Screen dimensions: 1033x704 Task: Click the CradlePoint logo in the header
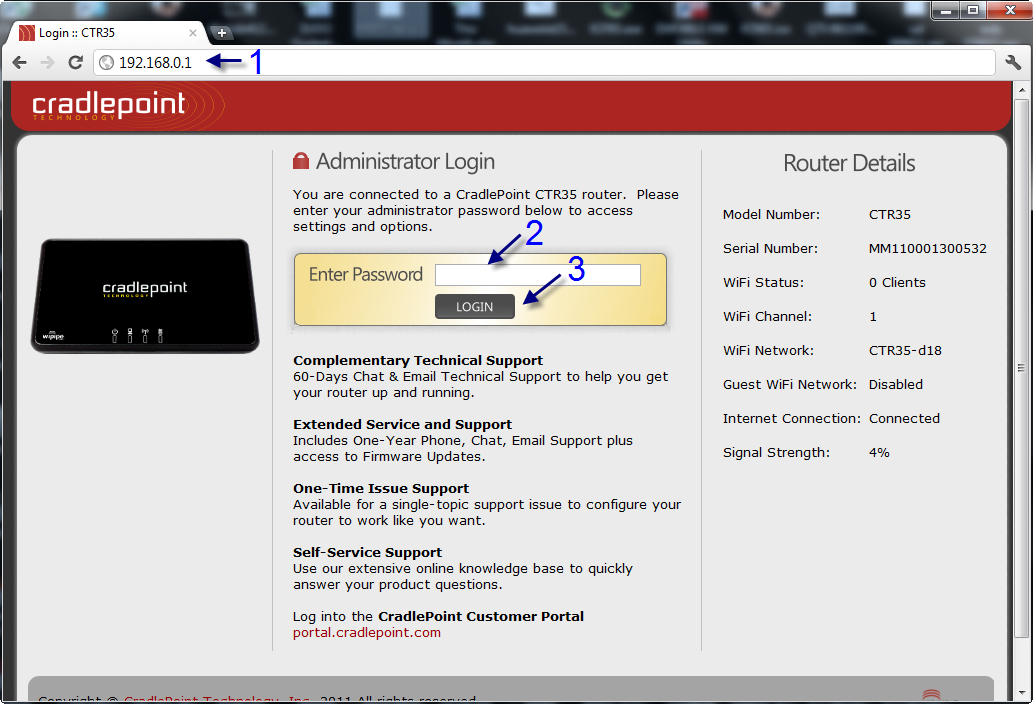point(109,105)
